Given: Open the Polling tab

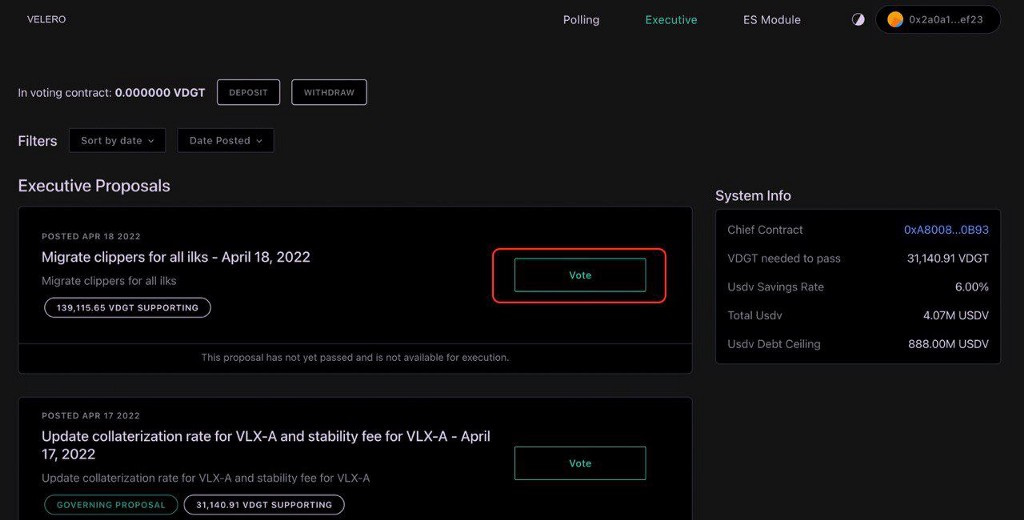Looking at the screenshot, I should pos(581,20).
